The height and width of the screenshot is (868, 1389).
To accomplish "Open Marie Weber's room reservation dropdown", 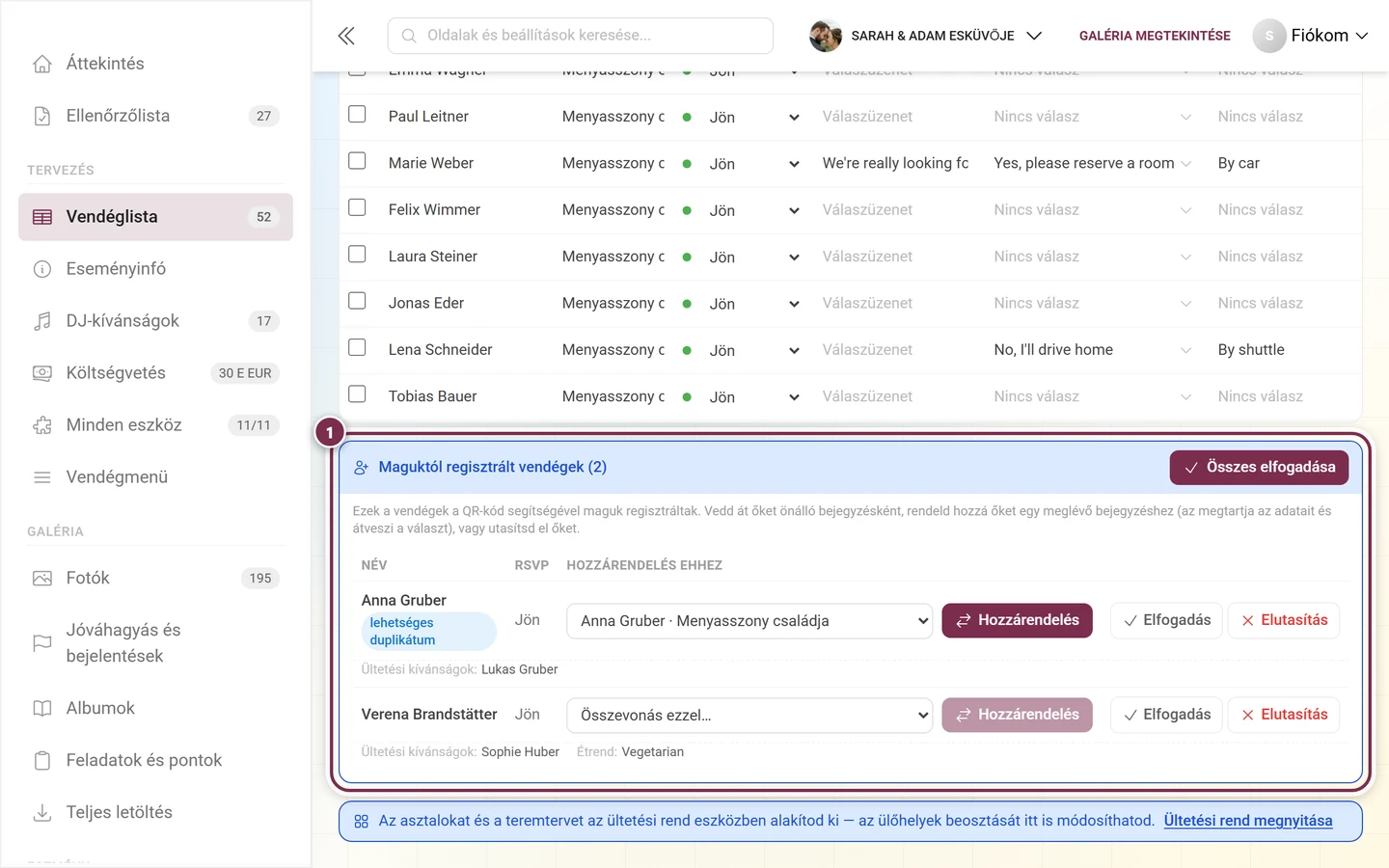I will [1092, 164].
